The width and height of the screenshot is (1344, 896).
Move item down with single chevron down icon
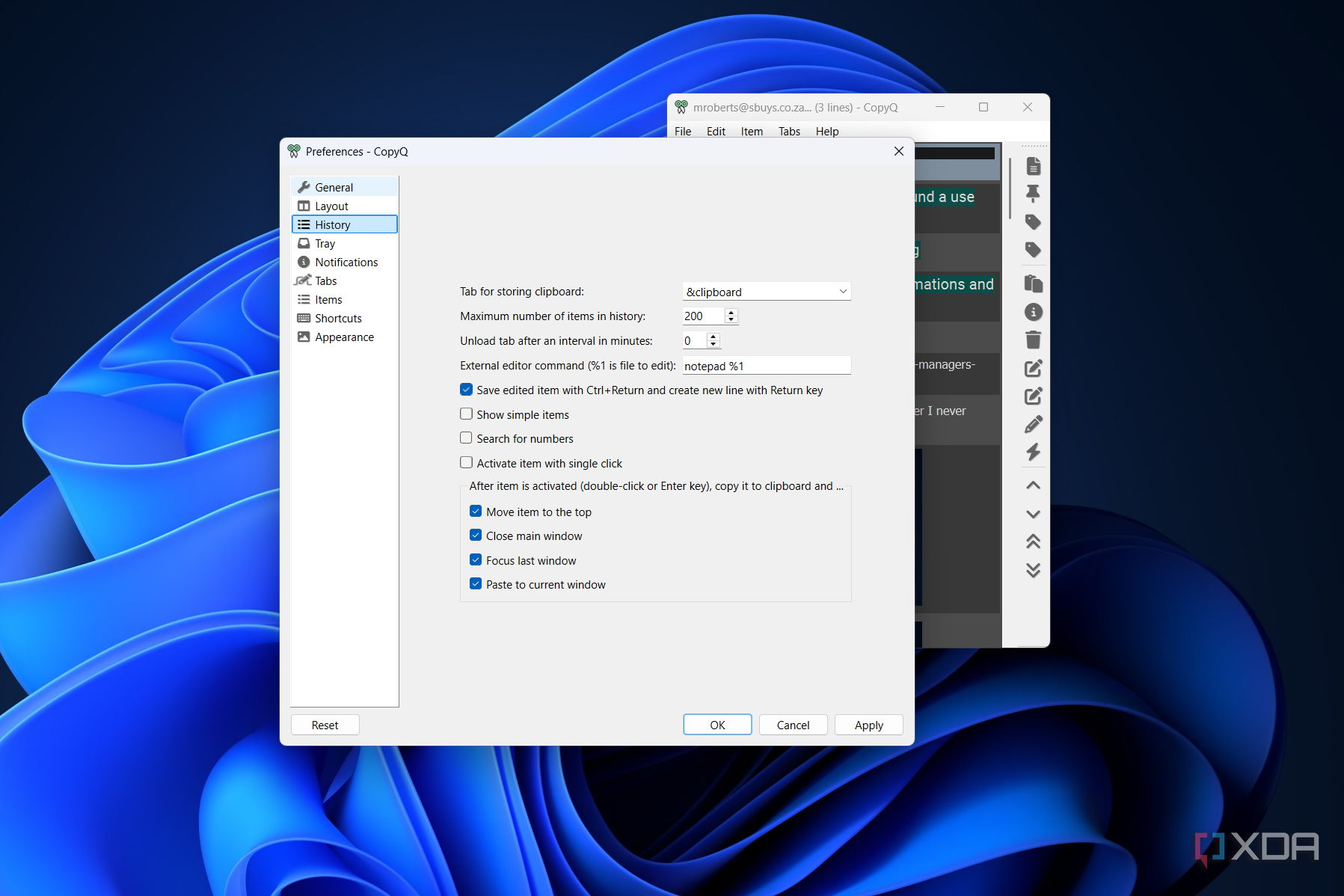(x=1033, y=514)
